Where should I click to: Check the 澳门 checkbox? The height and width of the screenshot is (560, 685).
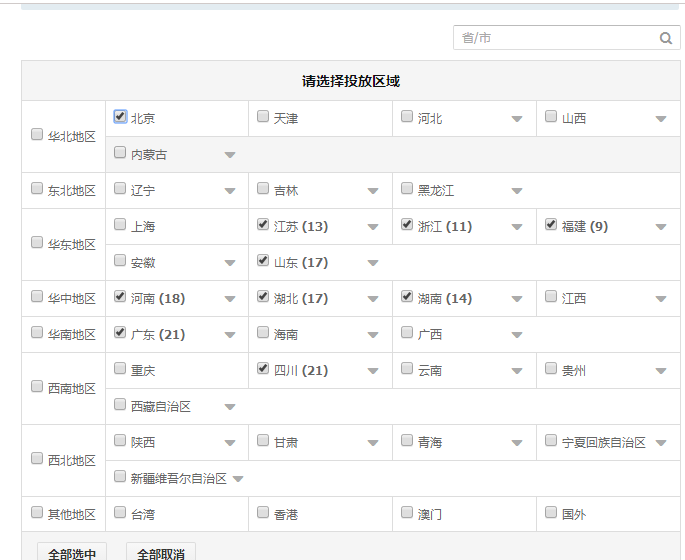407,512
